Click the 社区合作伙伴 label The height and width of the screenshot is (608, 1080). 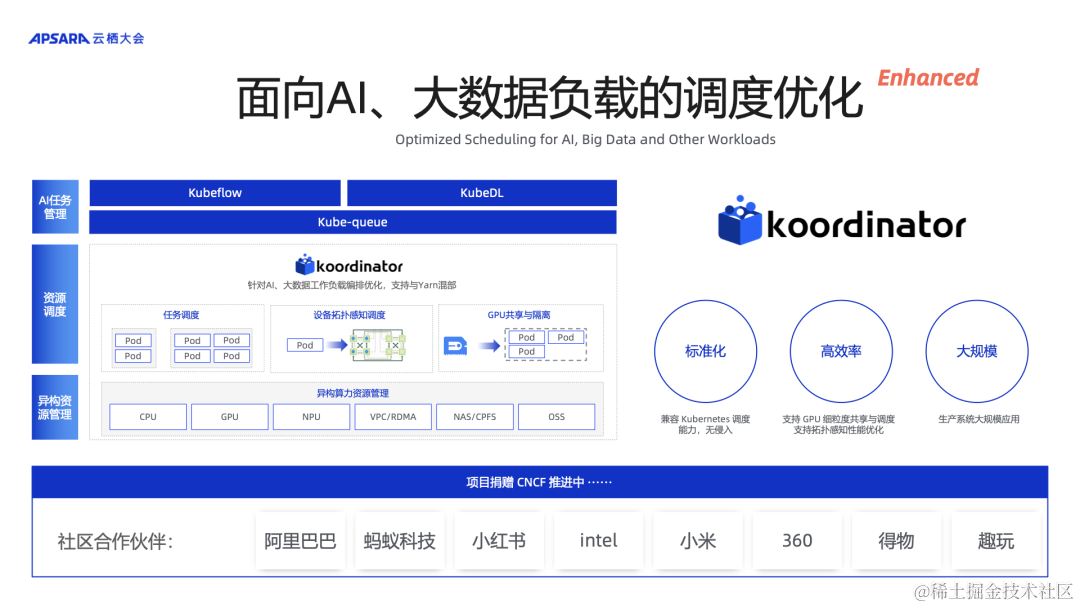click(115, 541)
